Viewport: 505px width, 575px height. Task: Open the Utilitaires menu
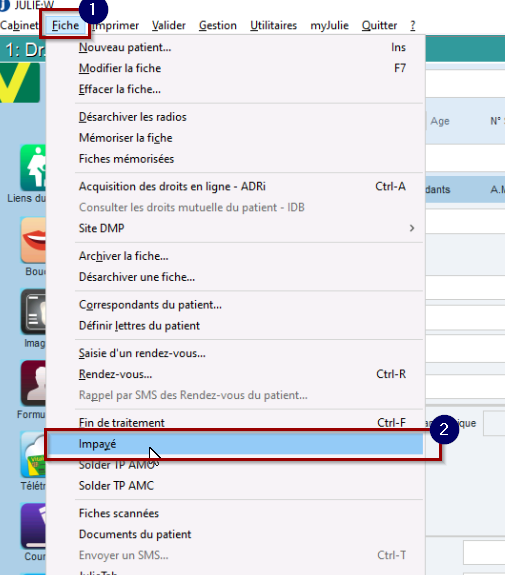point(274,25)
